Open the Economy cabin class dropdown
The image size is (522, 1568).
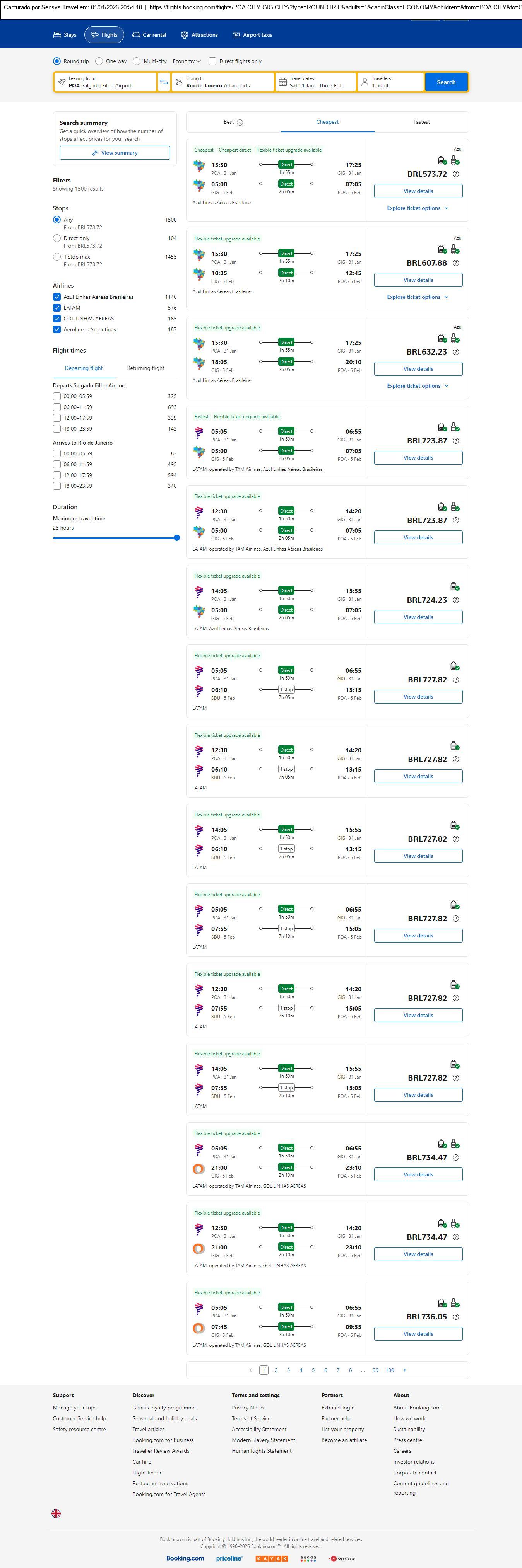pyautogui.click(x=187, y=61)
